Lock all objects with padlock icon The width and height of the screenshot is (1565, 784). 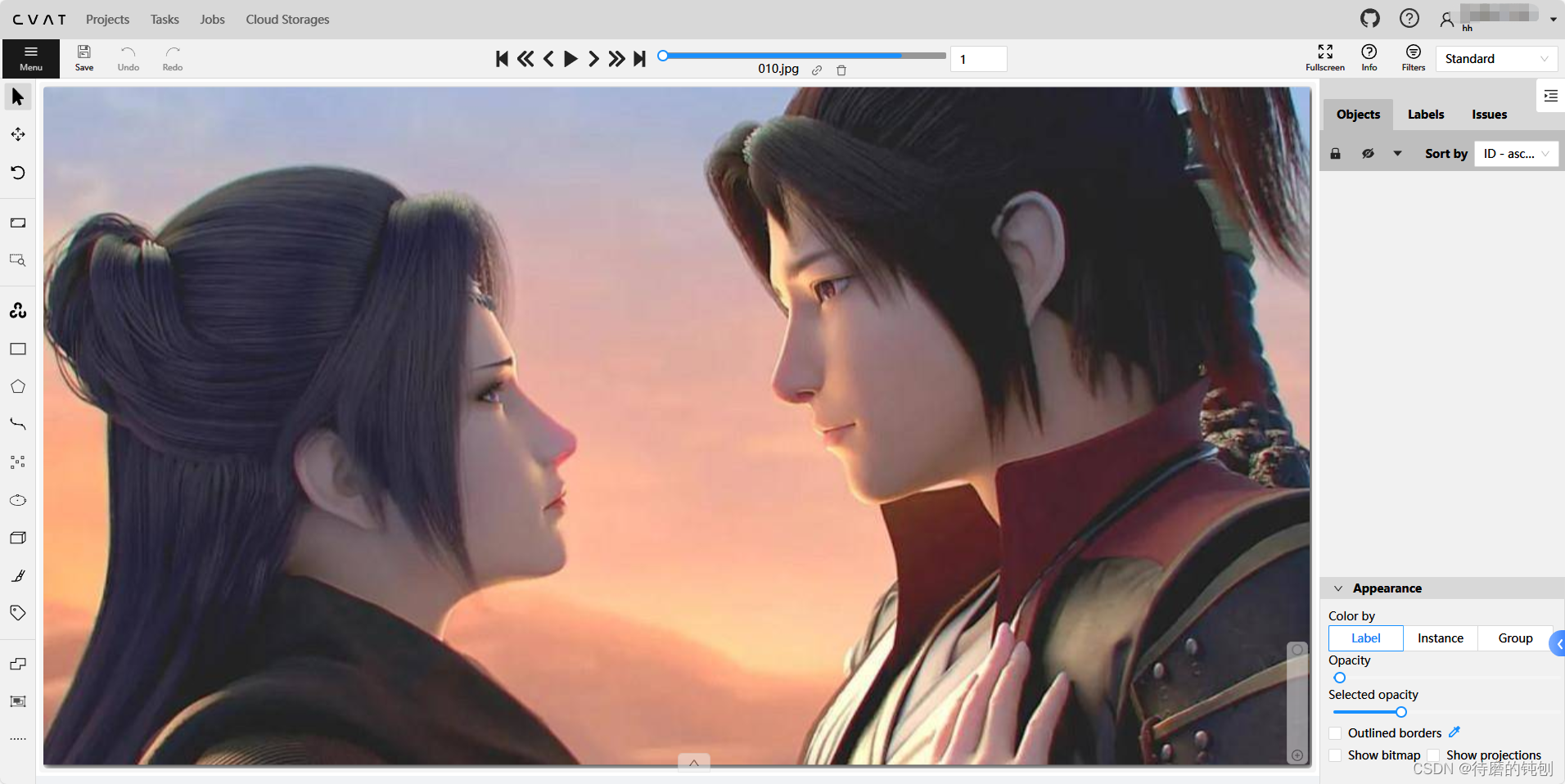point(1335,154)
